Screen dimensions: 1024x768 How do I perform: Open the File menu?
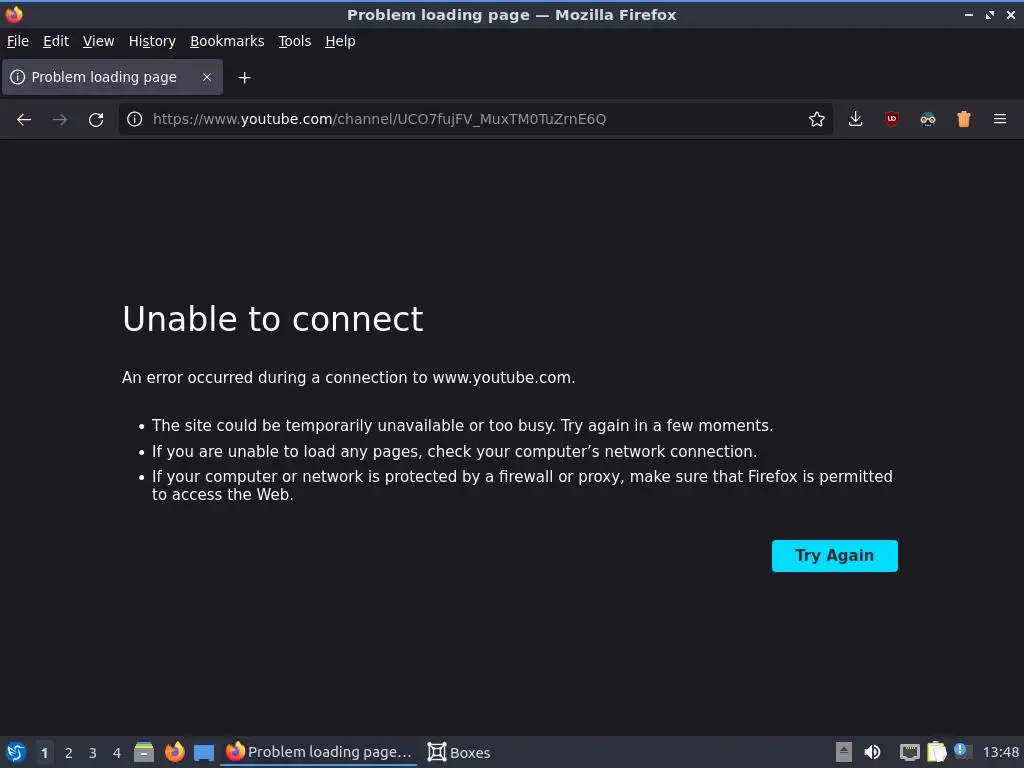(18, 41)
